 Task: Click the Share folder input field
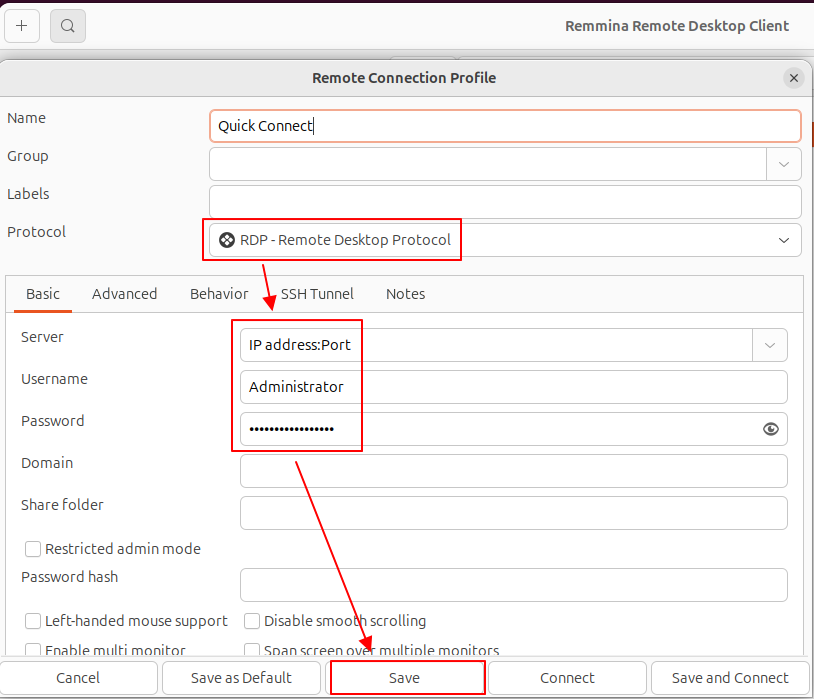coord(513,513)
